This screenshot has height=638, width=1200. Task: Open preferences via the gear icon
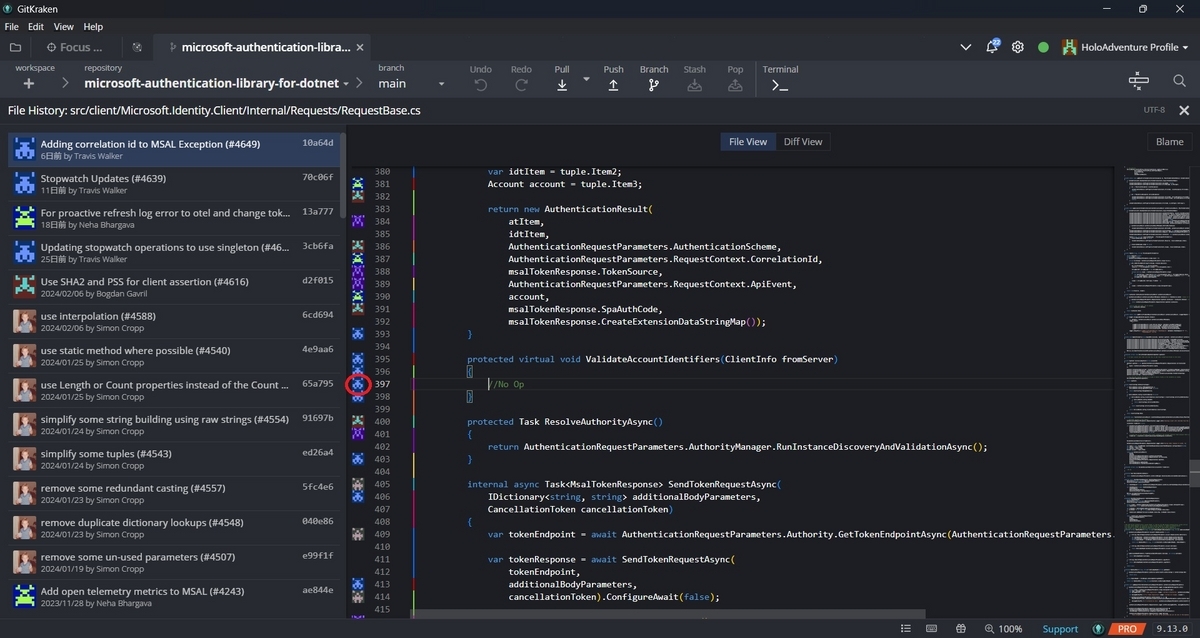tap(1018, 47)
